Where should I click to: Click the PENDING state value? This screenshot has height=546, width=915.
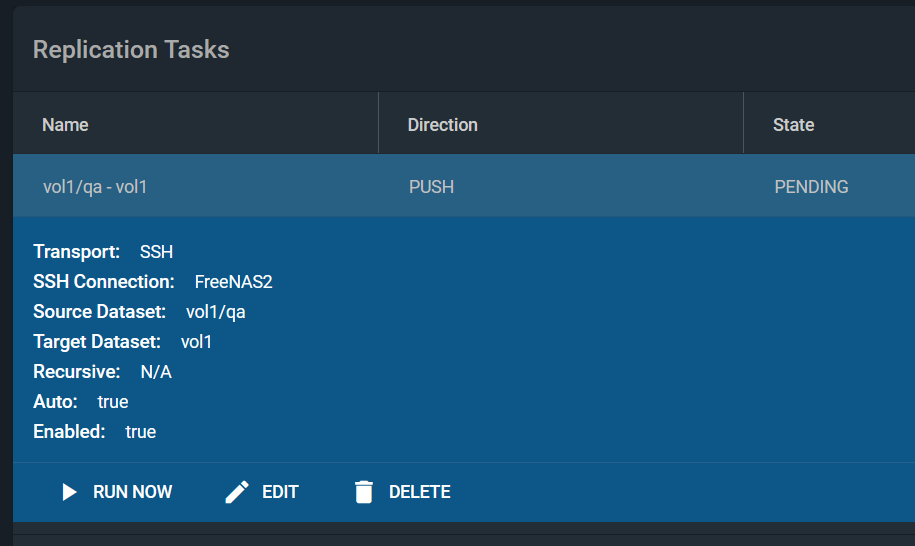(x=811, y=186)
